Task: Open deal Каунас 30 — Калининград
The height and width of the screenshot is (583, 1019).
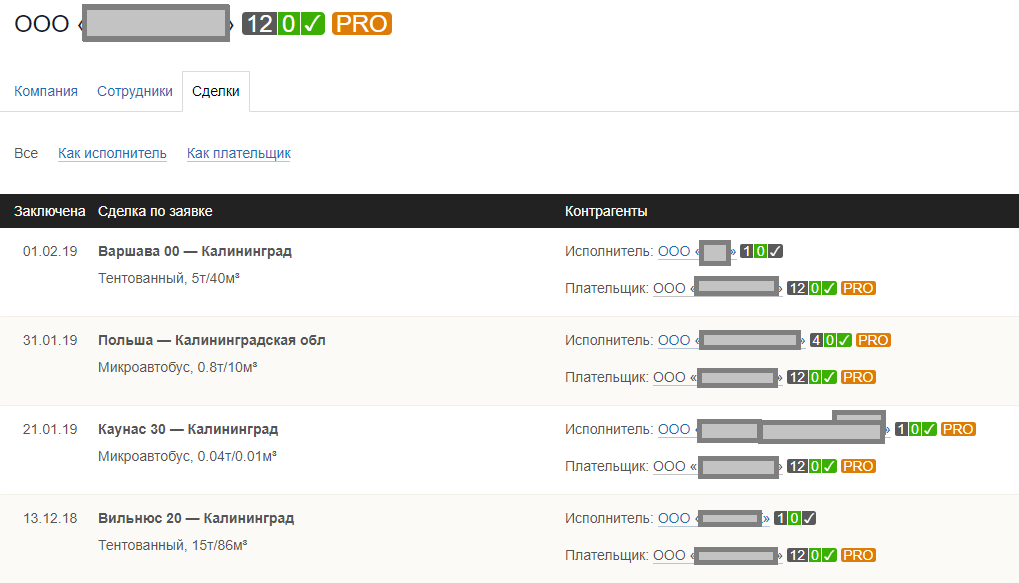Action: pyautogui.click(x=188, y=429)
